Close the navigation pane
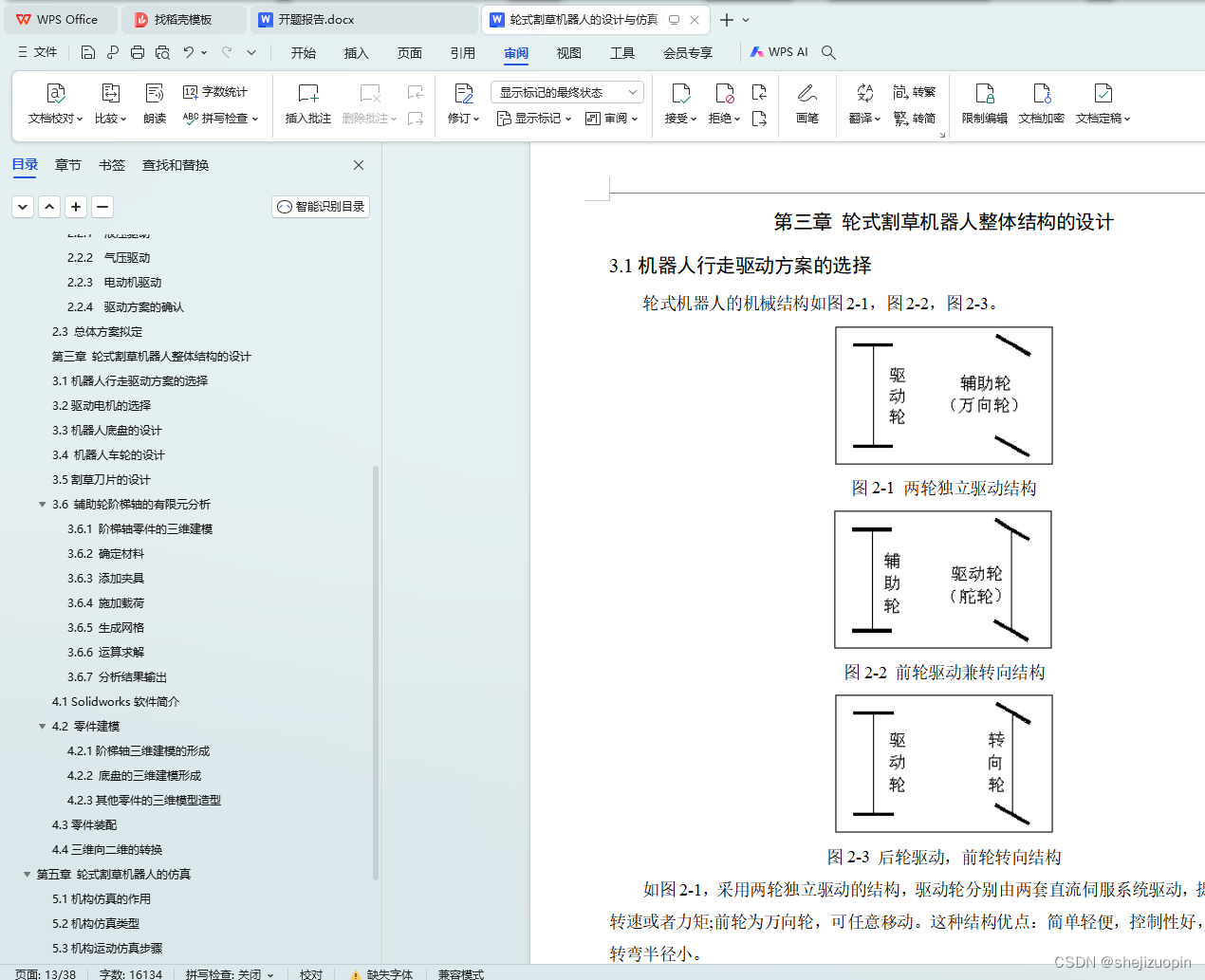Image resolution: width=1205 pixels, height=980 pixels. [x=359, y=165]
